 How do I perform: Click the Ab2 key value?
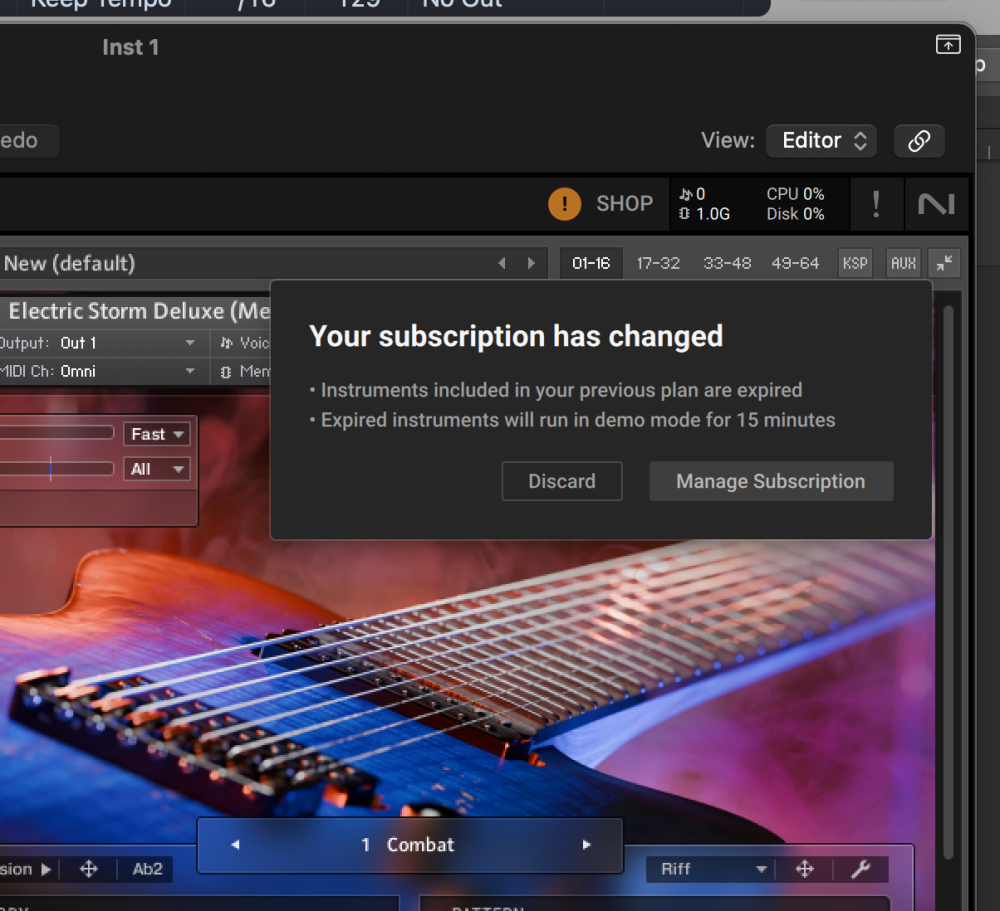click(x=147, y=869)
